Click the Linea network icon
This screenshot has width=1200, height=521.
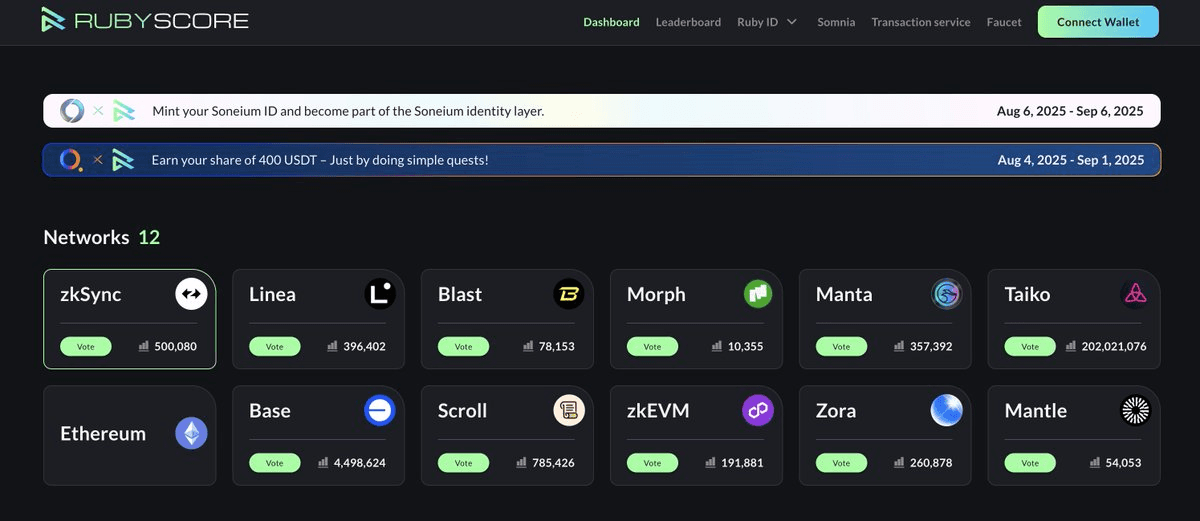pos(380,294)
